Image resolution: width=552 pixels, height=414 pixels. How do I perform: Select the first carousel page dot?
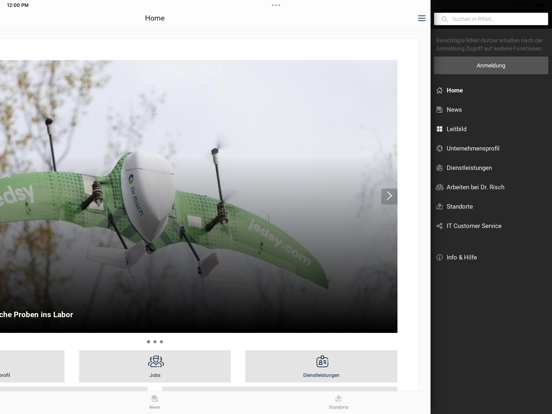click(x=148, y=342)
